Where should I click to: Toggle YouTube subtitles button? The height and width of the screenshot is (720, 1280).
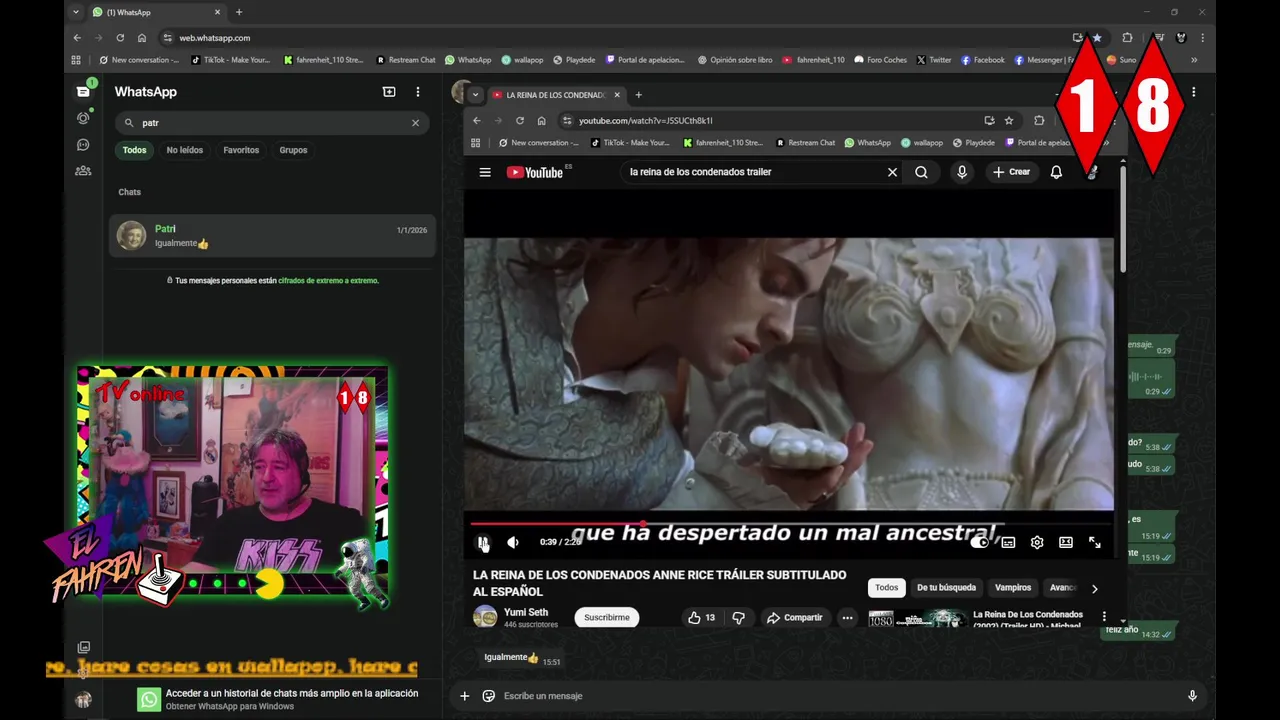click(1008, 542)
